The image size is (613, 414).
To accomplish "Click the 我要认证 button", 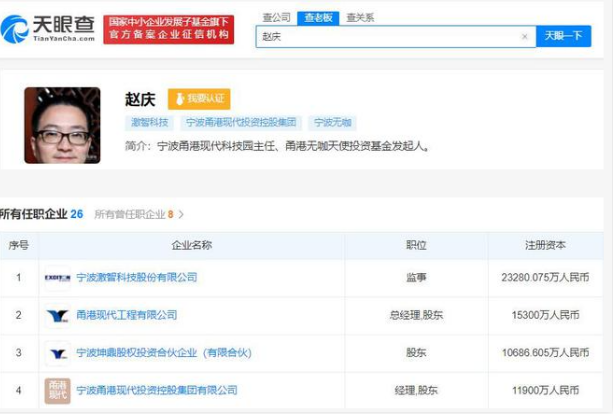I will pyautogui.click(x=199, y=99).
